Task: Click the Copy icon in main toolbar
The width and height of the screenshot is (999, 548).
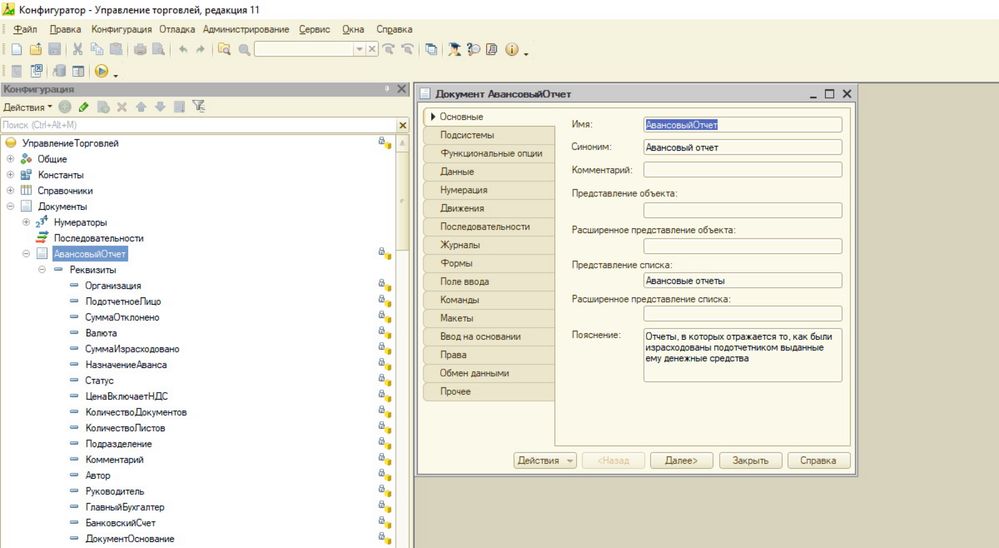Action: [x=97, y=50]
